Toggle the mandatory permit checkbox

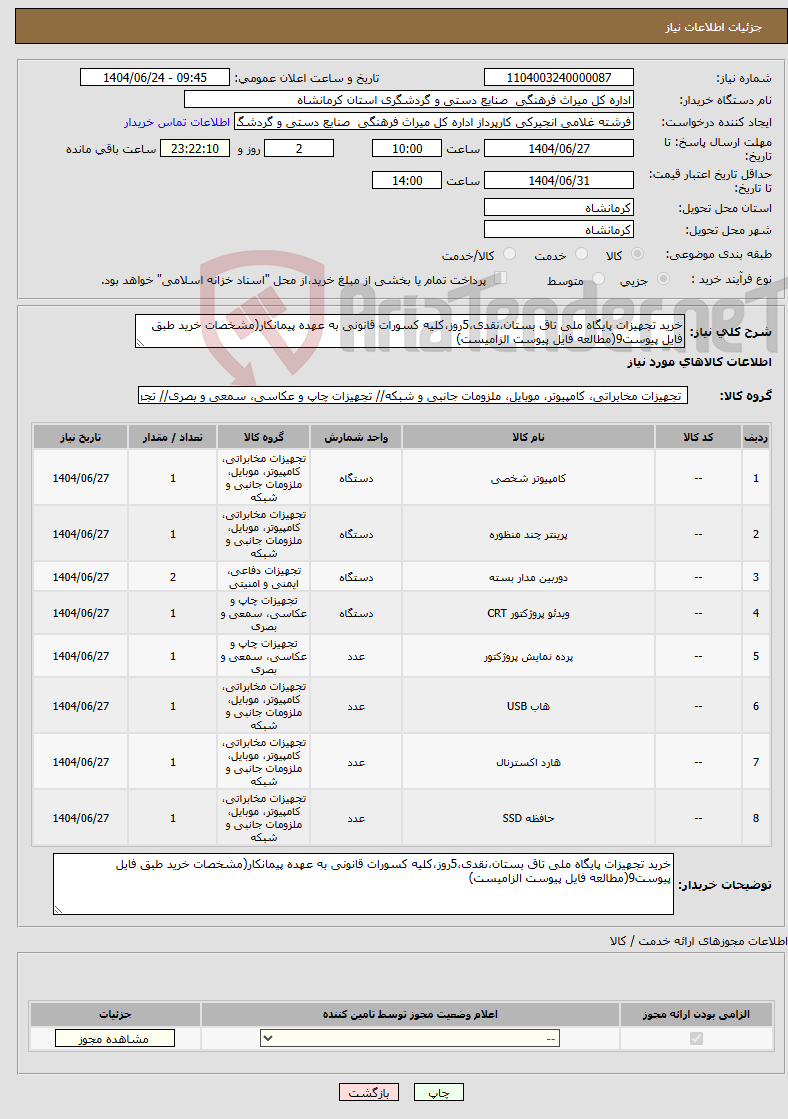tap(697, 1038)
